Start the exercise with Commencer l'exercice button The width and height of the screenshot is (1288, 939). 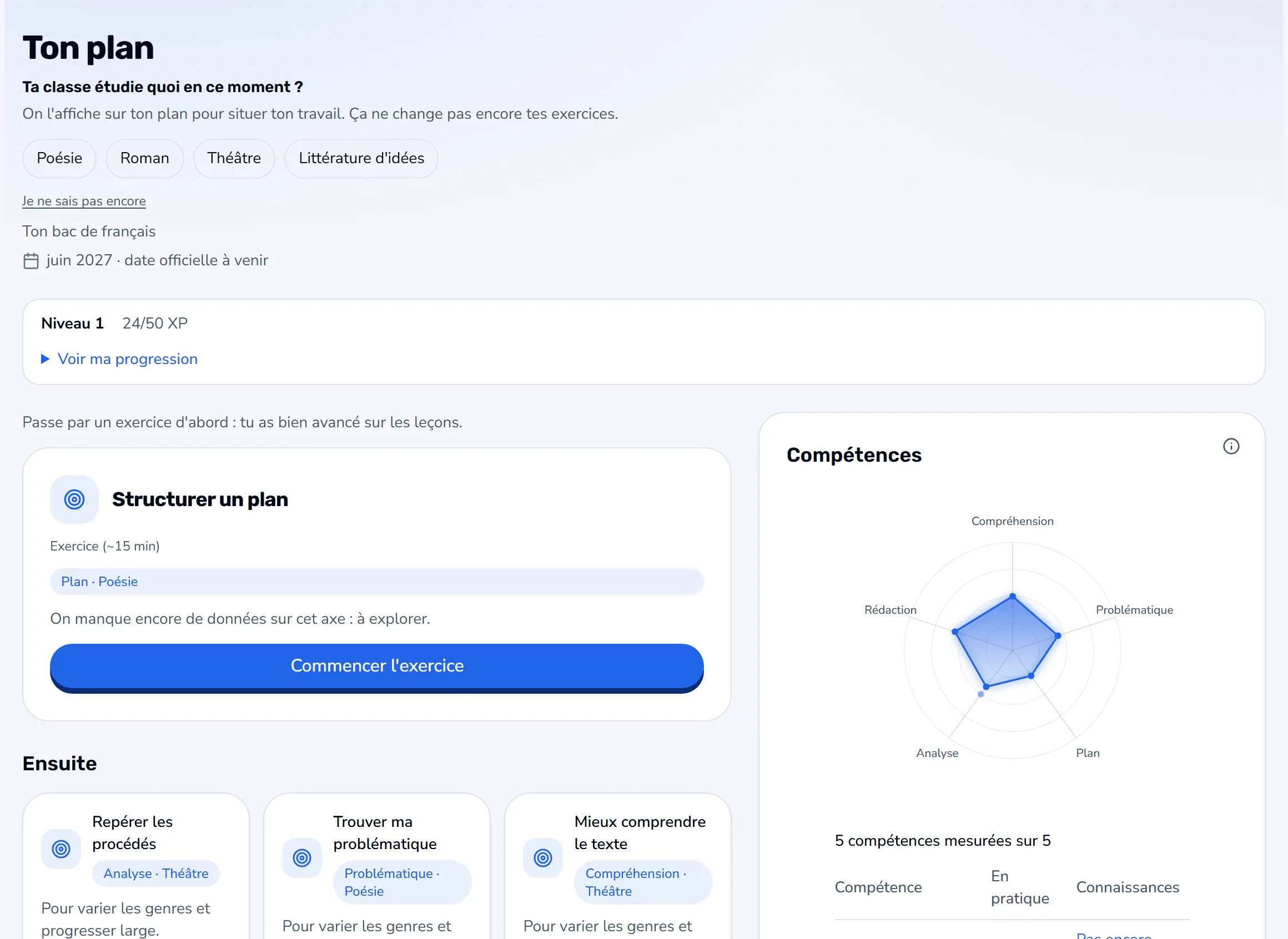click(x=376, y=666)
